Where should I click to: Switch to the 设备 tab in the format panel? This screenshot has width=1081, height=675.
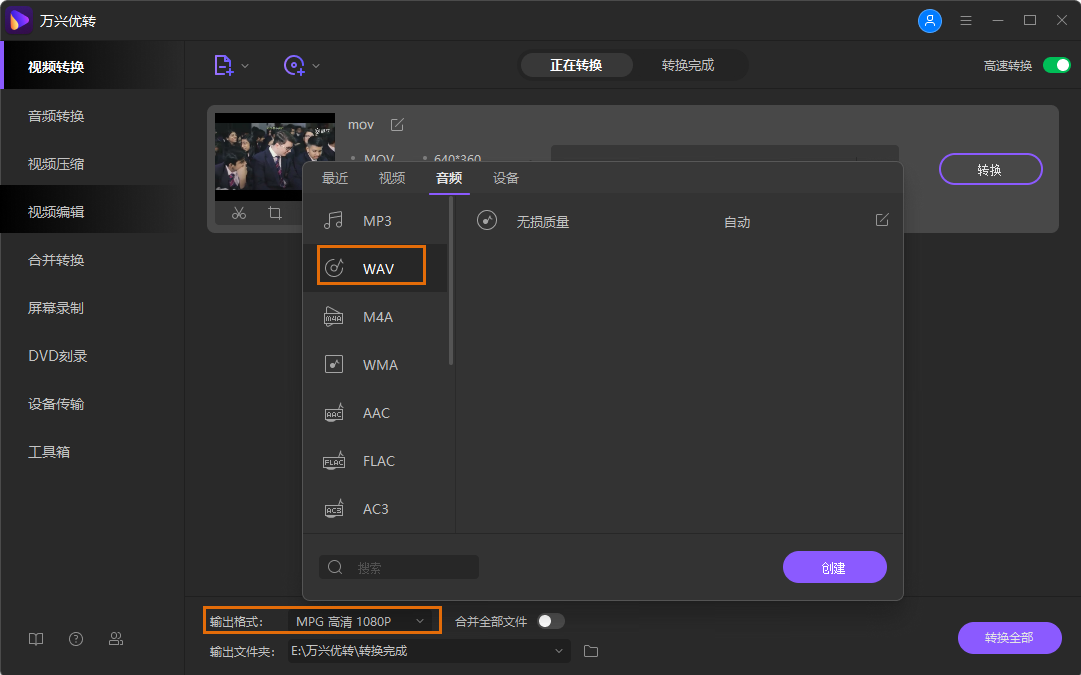[506, 178]
